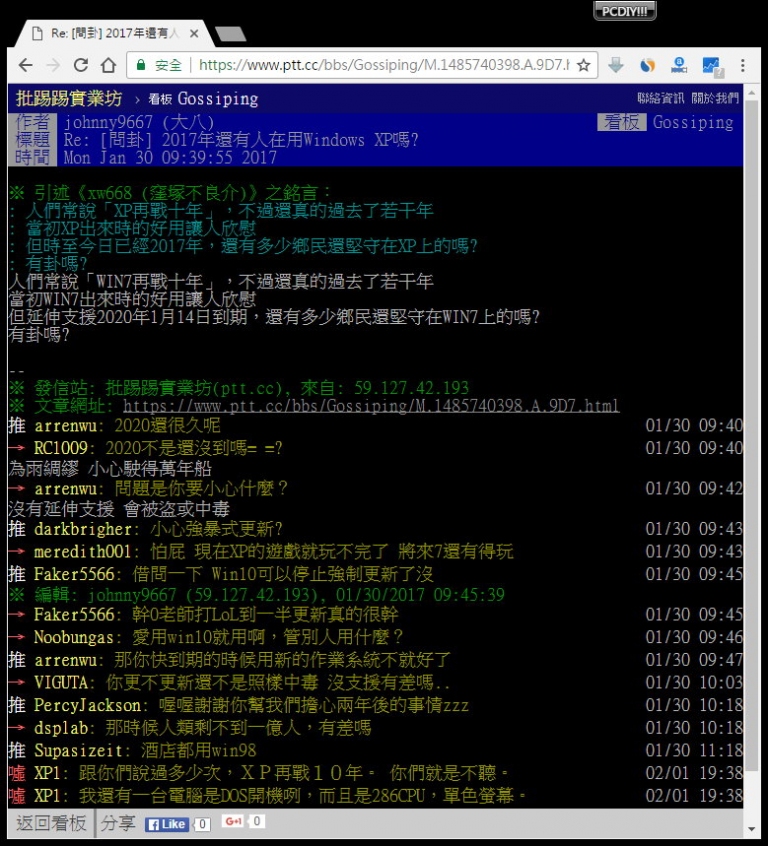Click the G+1 count 0

[x=257, y=821]
